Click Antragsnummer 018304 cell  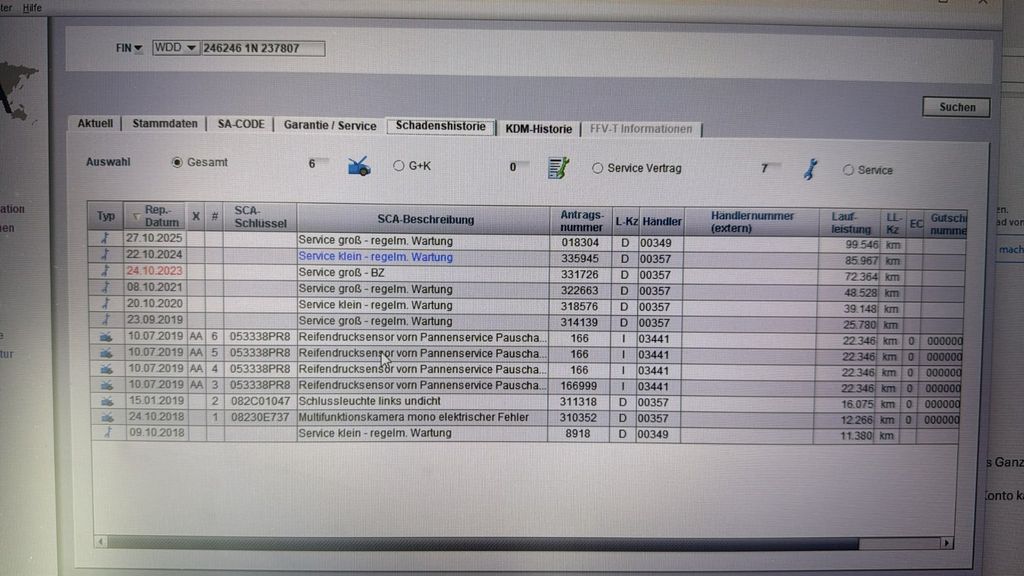[x=580, y=243]
